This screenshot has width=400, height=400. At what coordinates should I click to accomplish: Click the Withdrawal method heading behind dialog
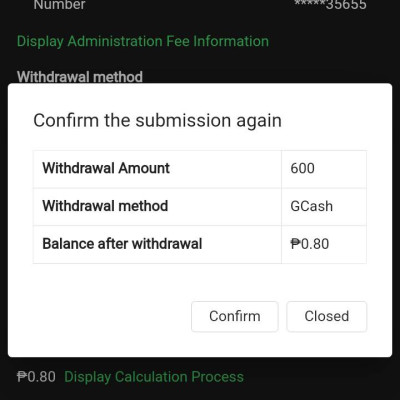(80, 77)
